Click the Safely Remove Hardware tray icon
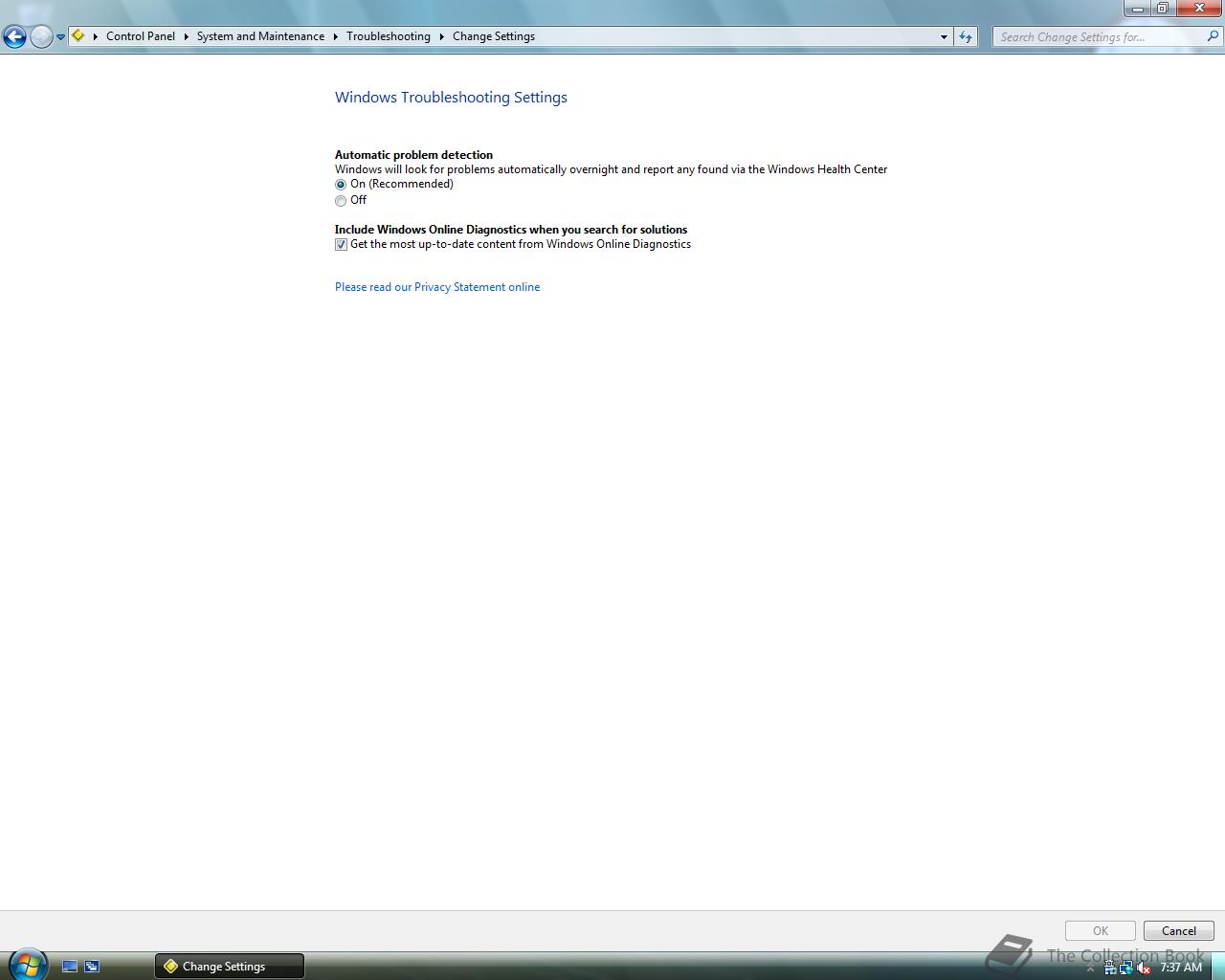 point(1110,968)
